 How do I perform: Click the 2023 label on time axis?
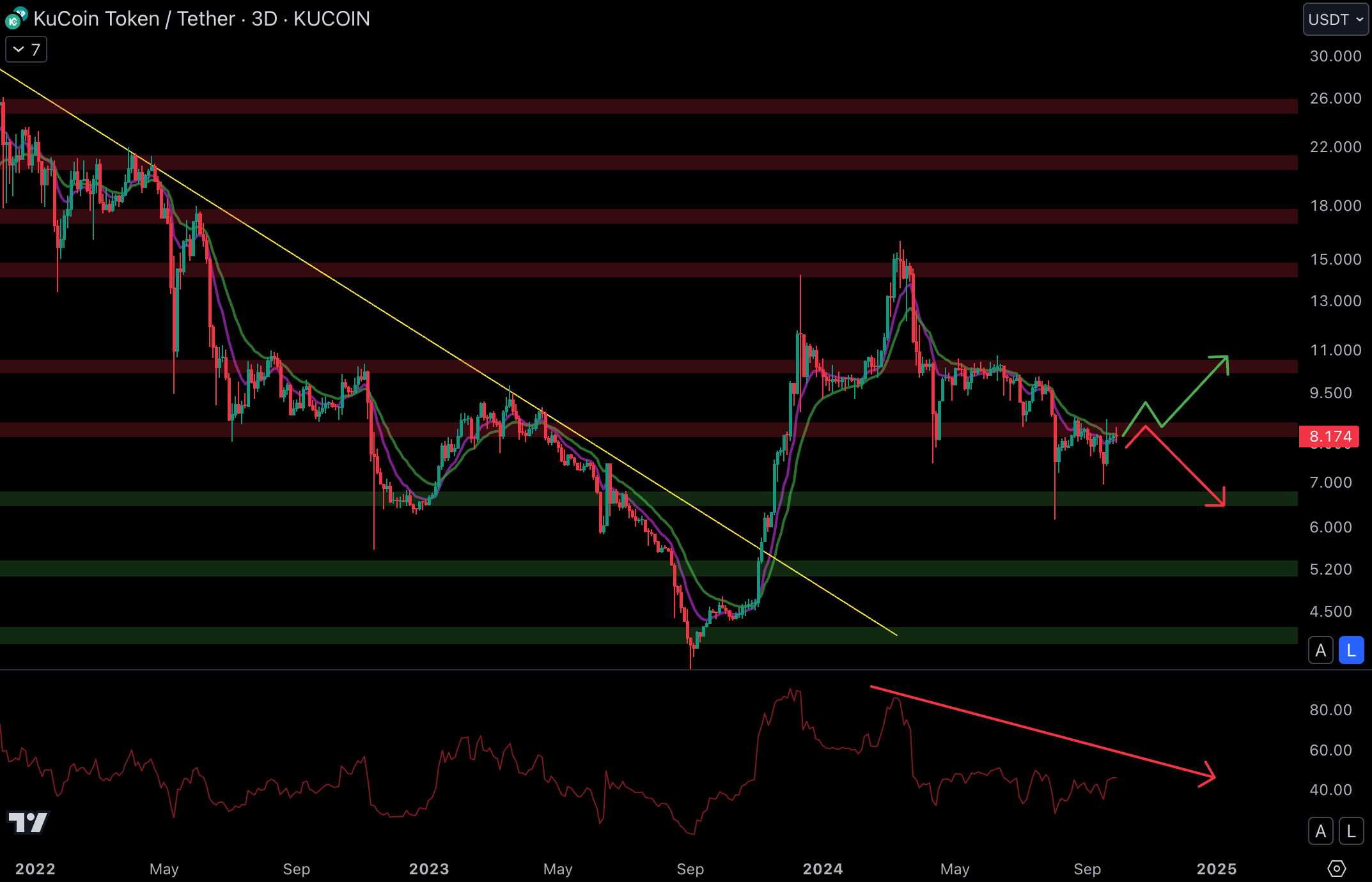428,869
